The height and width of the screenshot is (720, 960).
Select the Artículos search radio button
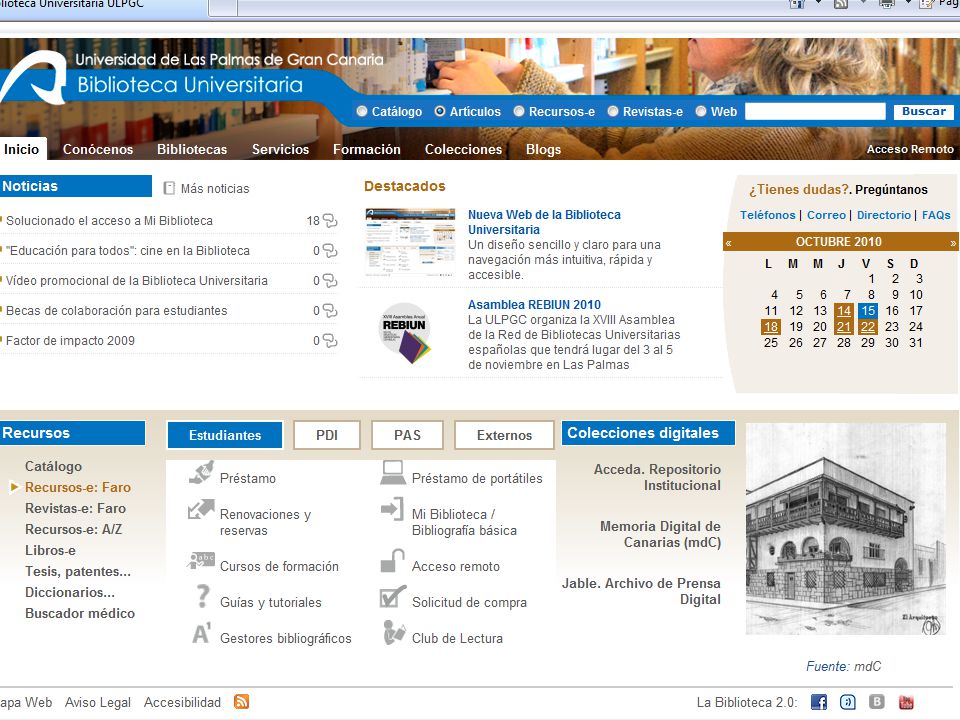(x=440, y=111)
